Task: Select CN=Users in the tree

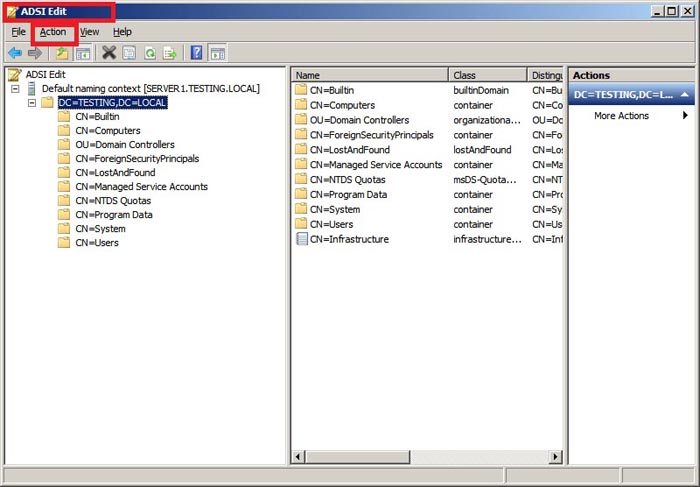Action: 97,242
